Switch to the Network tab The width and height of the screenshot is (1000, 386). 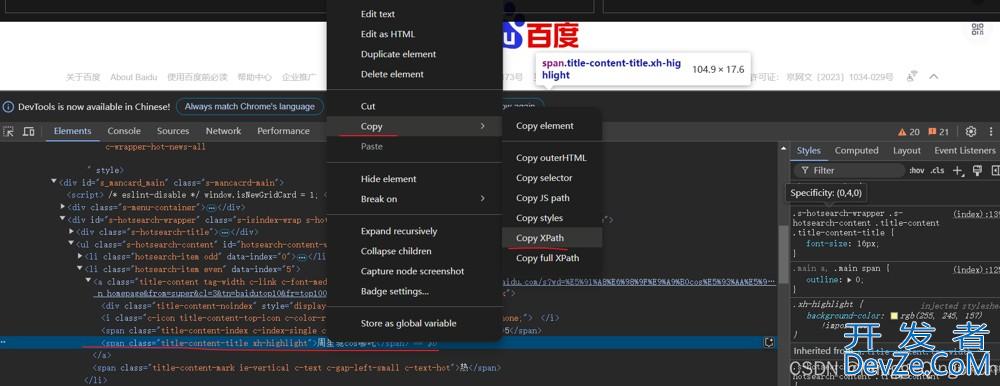point(223,131)
